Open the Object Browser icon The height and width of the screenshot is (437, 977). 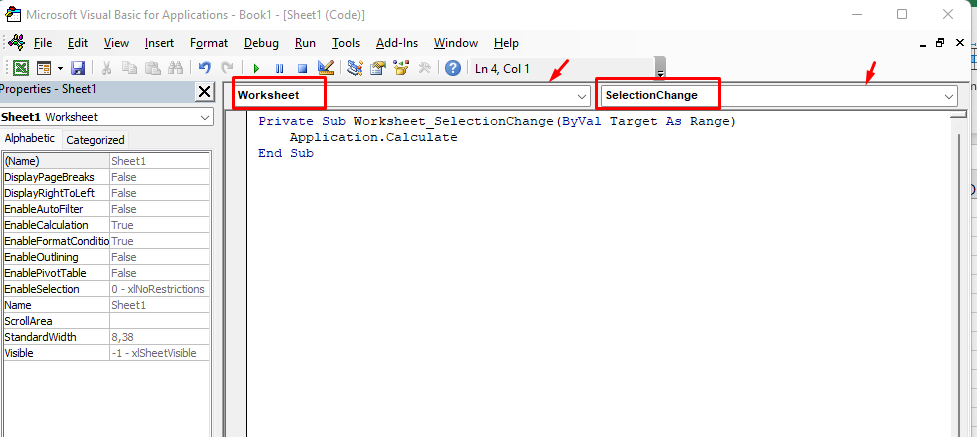401,67
